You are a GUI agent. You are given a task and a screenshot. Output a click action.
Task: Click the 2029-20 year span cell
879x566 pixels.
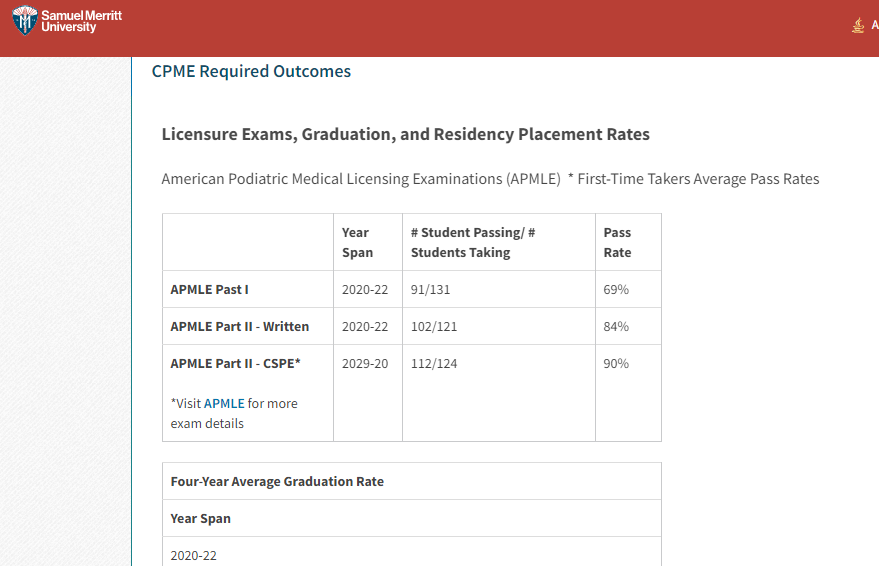click(x=365, y=363)
